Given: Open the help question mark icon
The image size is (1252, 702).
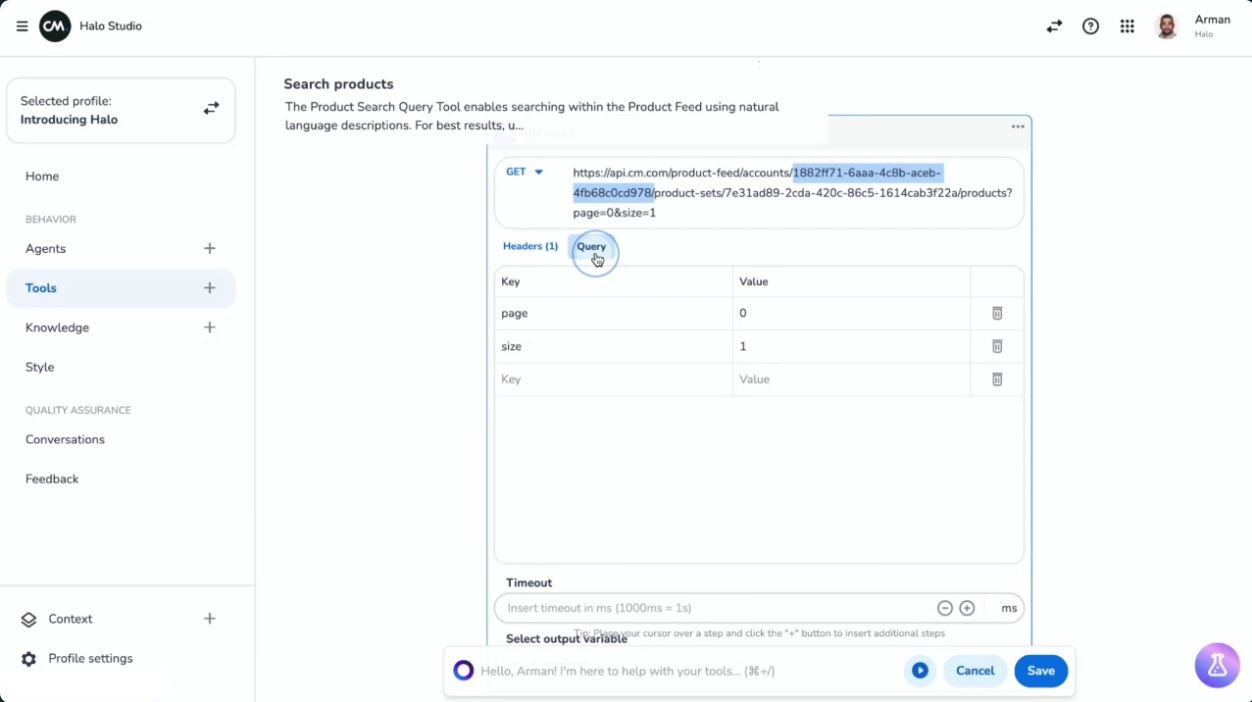Looking at the screenshot, I should tap(1091, 27).
